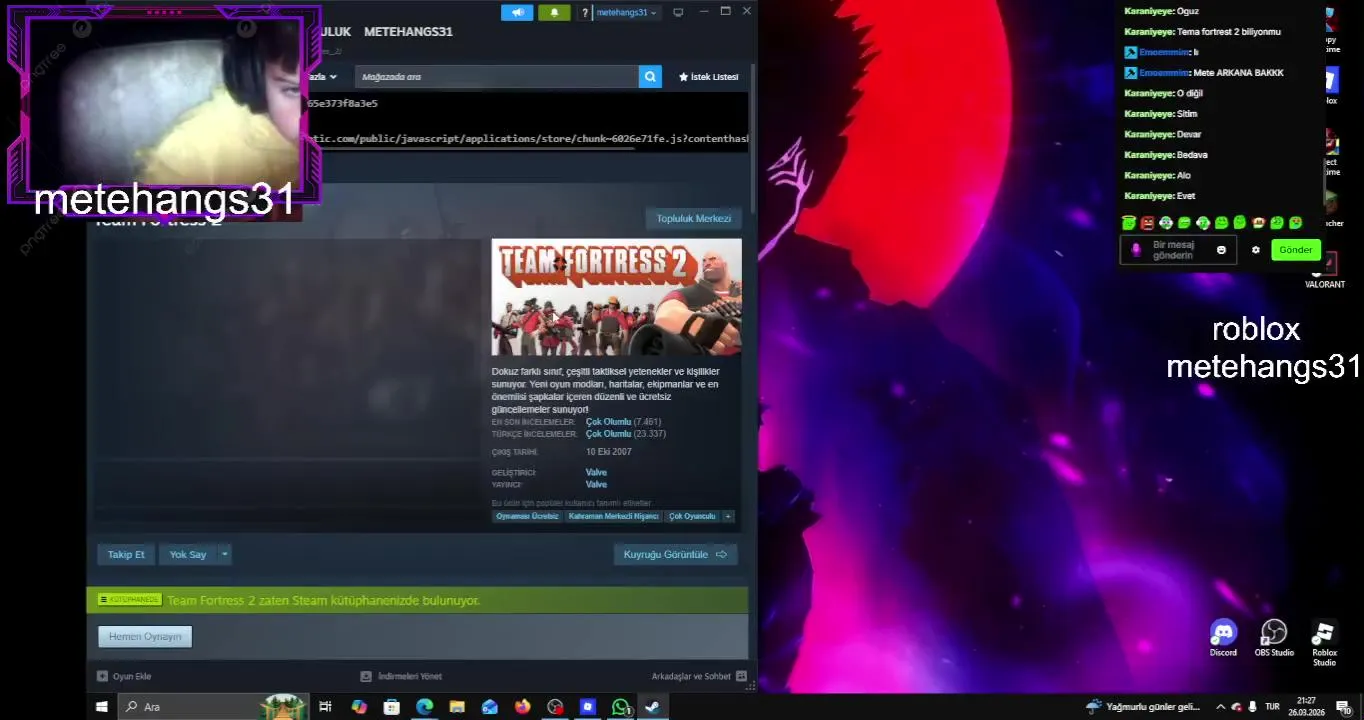This screenshot has width=1364, height=720.
Task: Open Copilot from the taskbar
Action: tap(359, 707)
